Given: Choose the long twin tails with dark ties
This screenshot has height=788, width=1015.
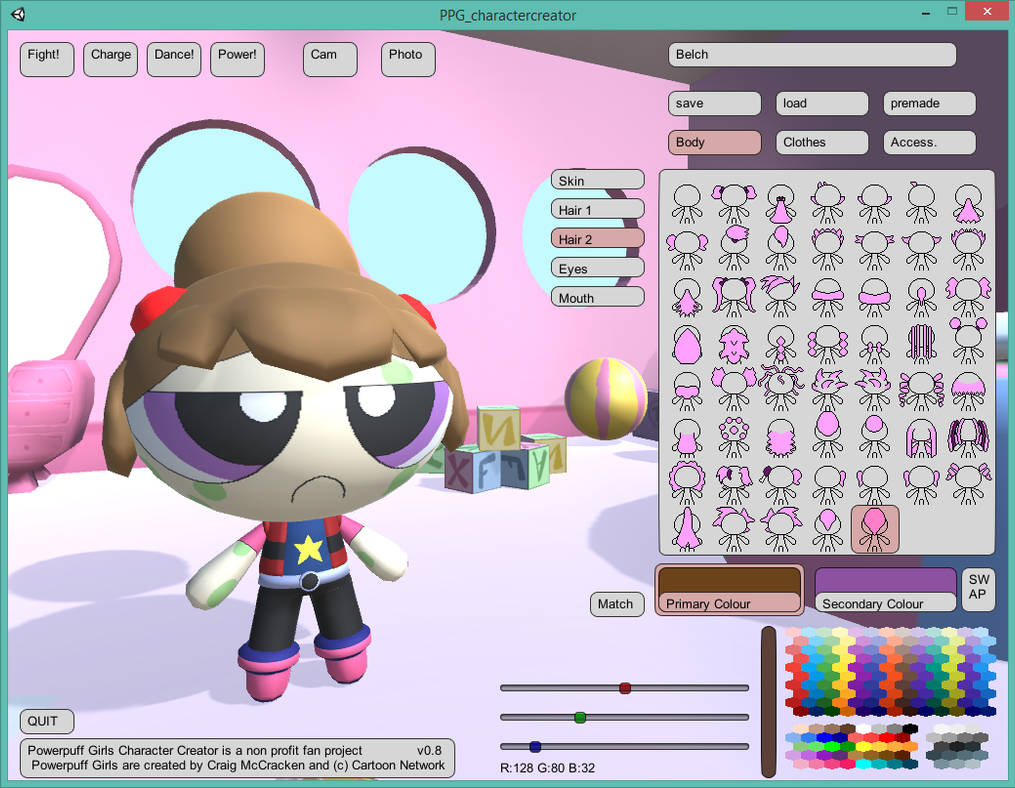Looking at the screenshot, I should [x=733, y=298].
